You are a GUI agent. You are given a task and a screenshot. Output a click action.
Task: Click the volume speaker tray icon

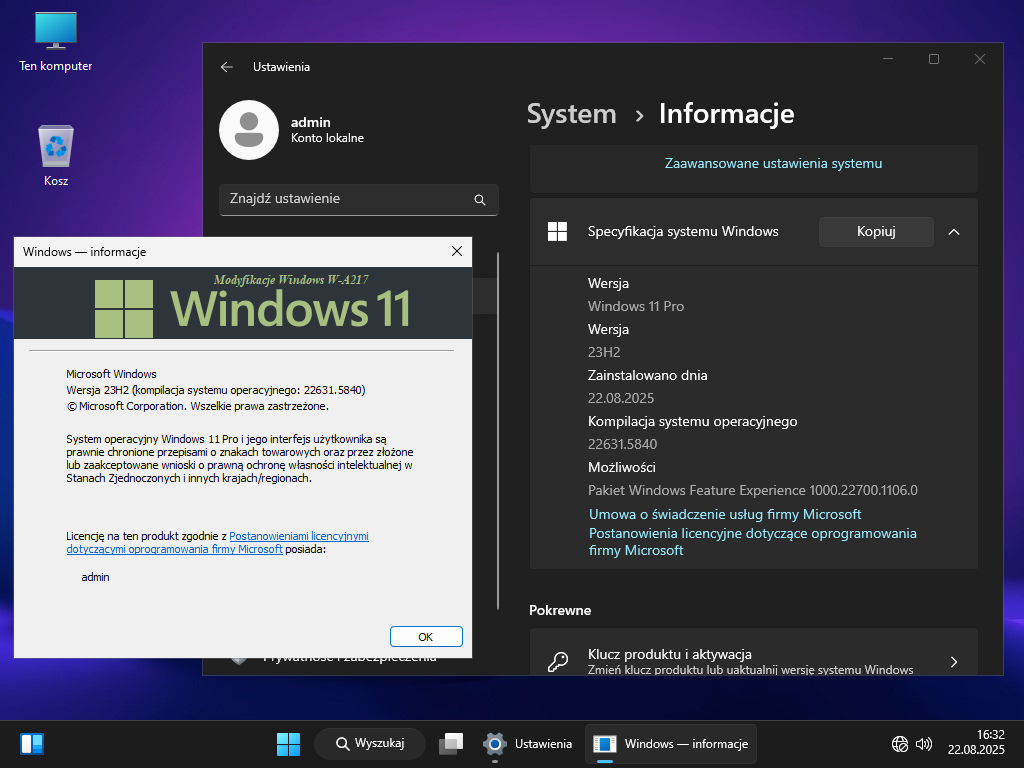pos(924,744)
